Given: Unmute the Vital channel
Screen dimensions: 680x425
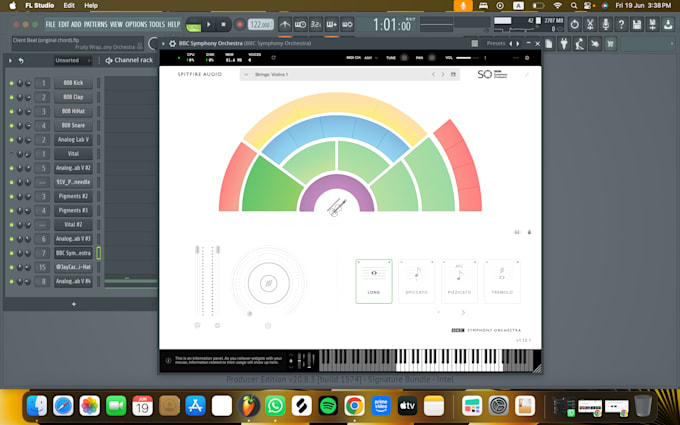Looking at the screenshot, I should coord(11,154).
